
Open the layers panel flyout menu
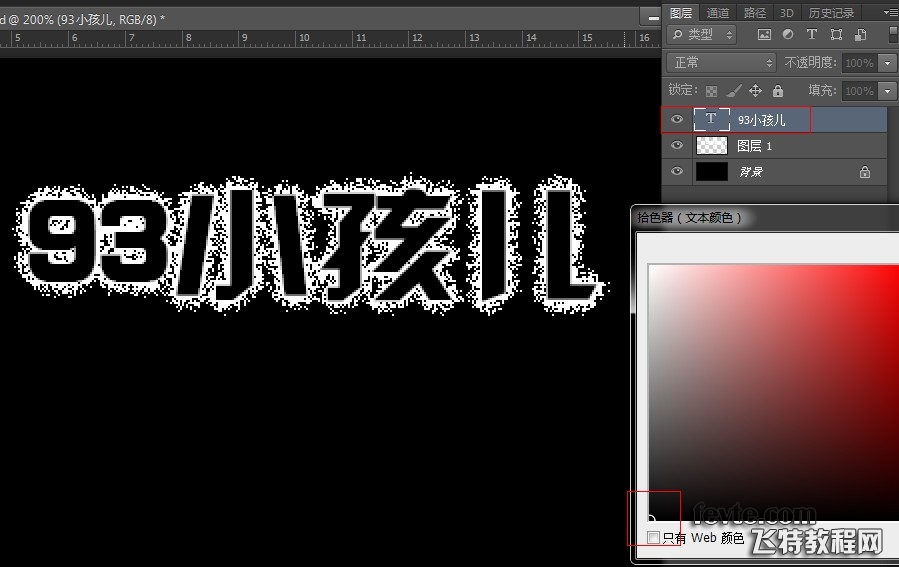[x=890, y=13]
